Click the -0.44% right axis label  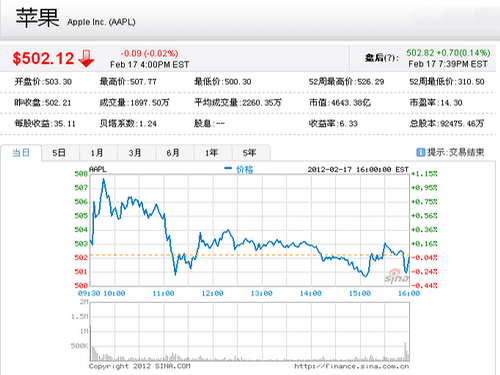[424, 285]
